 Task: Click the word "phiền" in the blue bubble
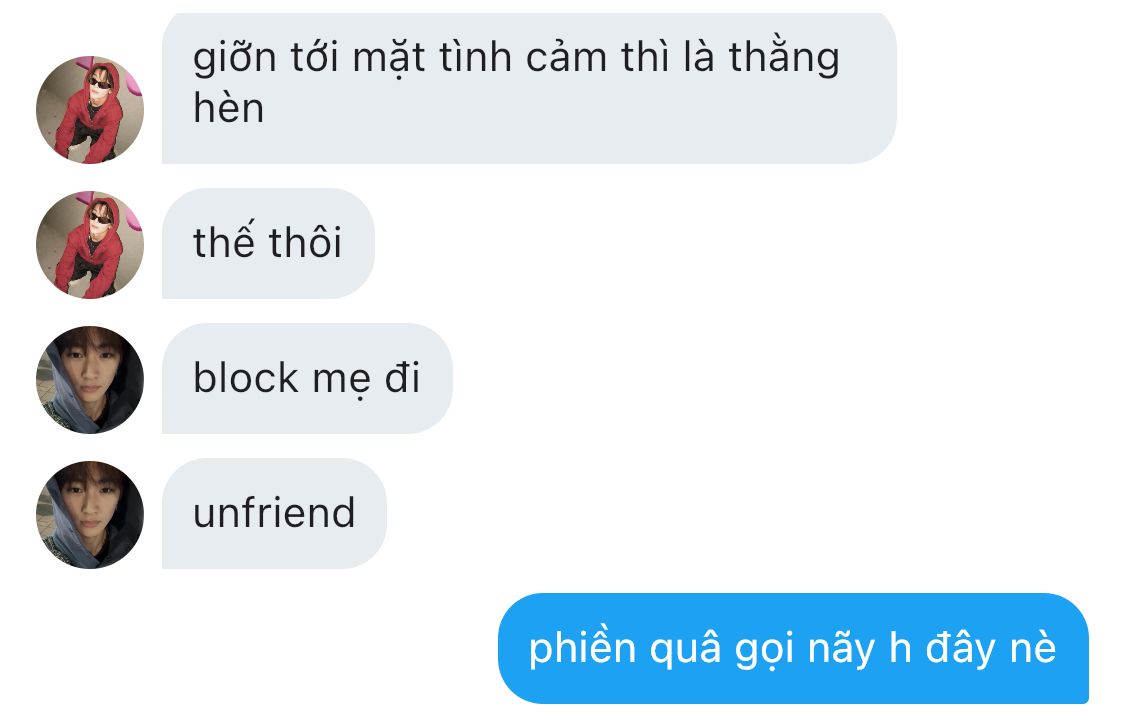(x=583, y=648)
